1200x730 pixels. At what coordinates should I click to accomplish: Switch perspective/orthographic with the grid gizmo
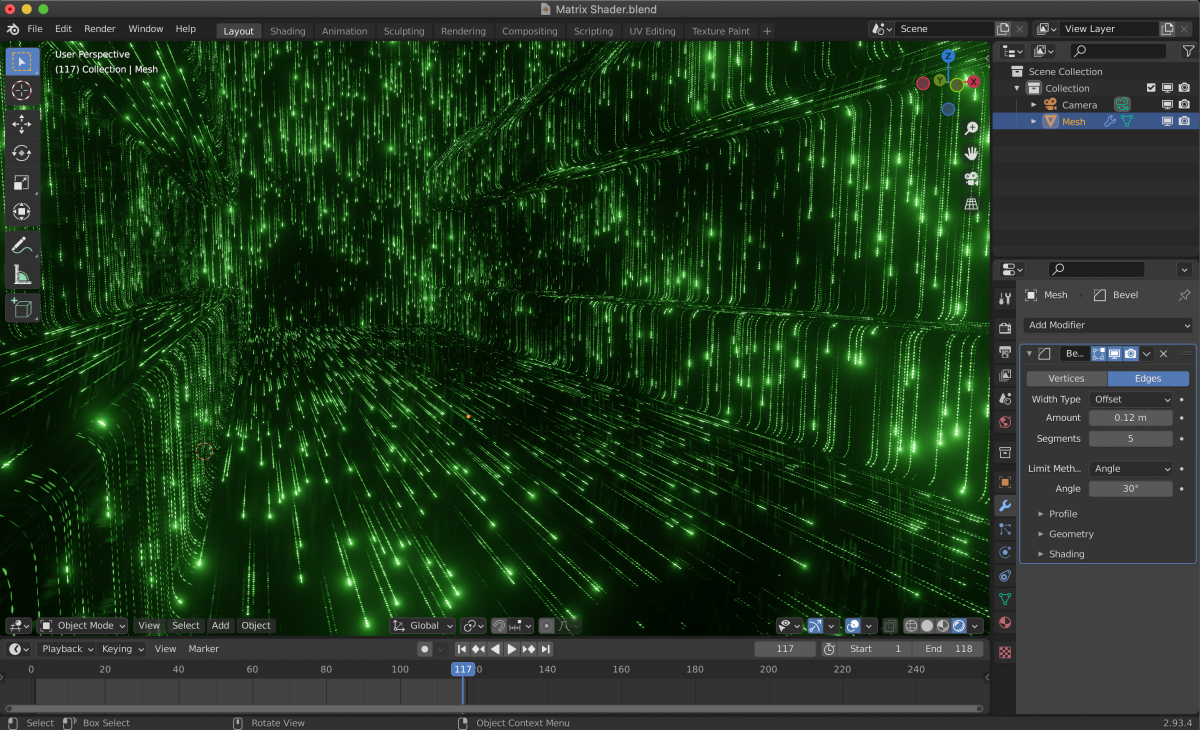point(970,203)
